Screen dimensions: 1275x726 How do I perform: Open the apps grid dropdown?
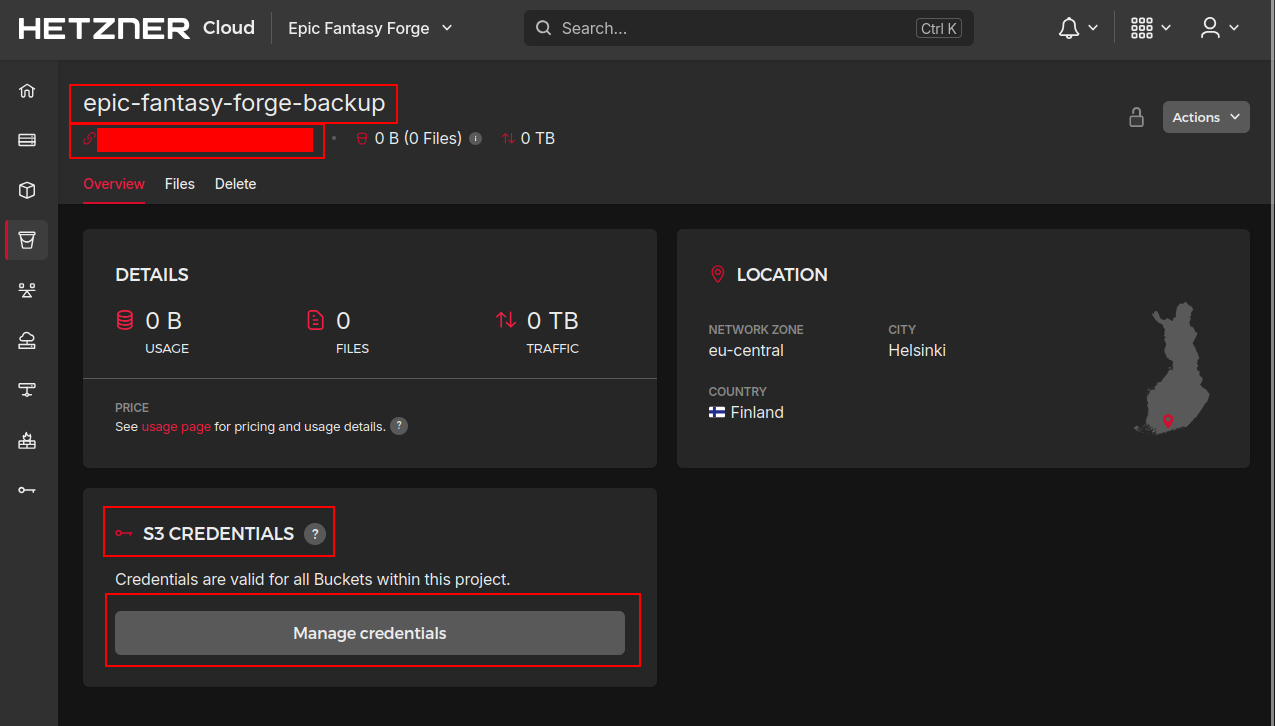[1151, 28]
